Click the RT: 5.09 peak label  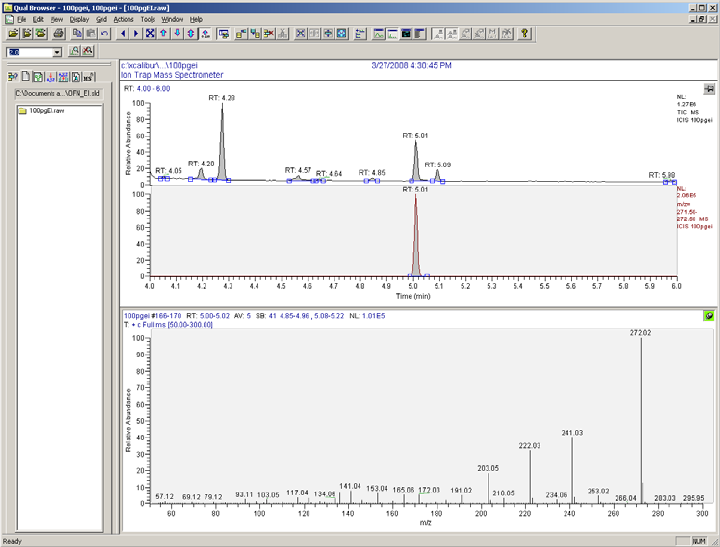[x=438, y=164]
